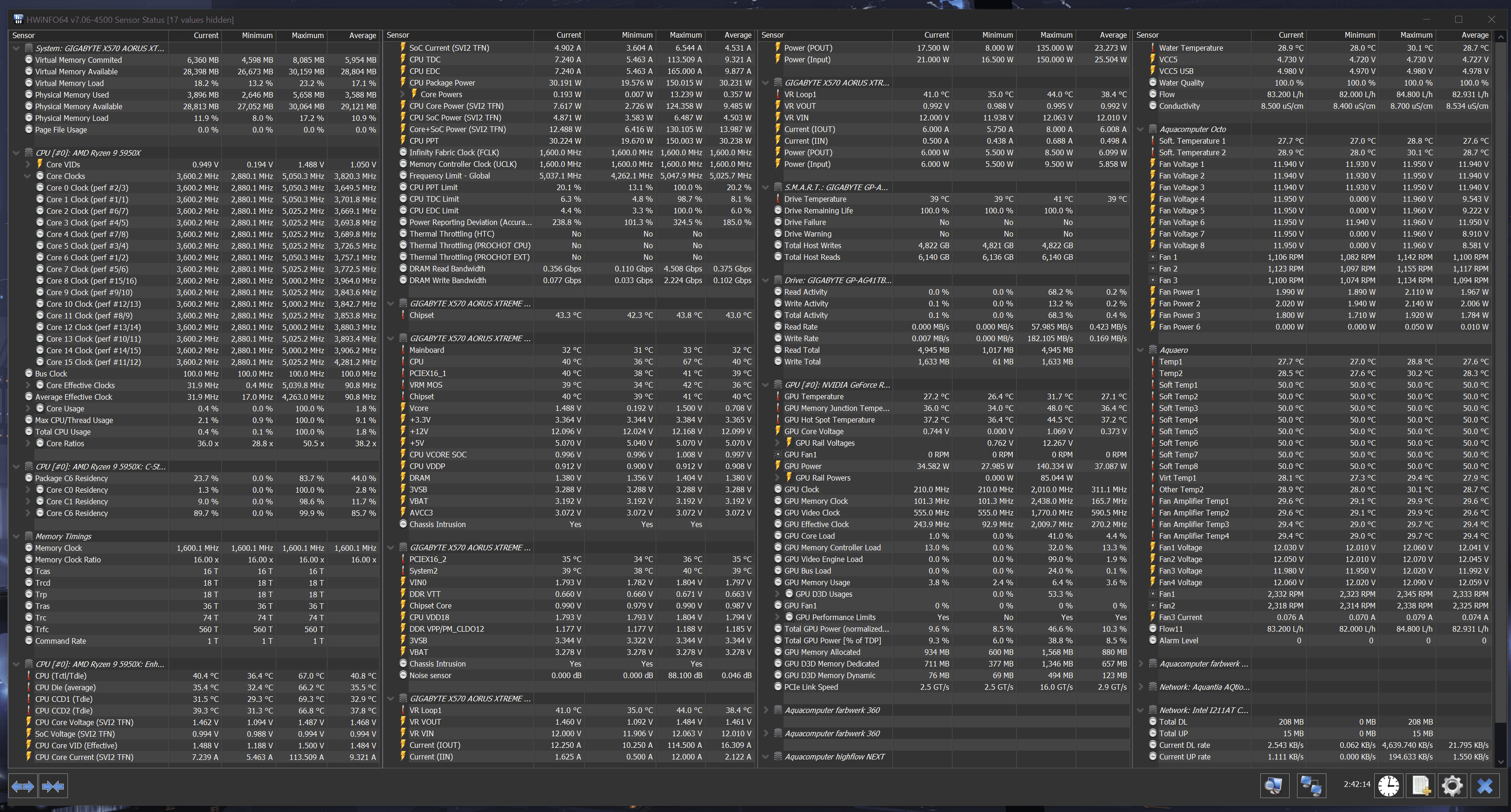This screenshot has height=812, width=1511.
Task: Click the GPU Temperature thermometer icon
Action: [778, 396]
